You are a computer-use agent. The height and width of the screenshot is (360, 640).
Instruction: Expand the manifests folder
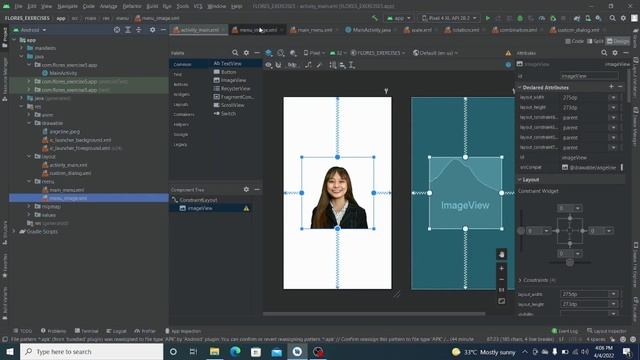[x=22, y=48]
